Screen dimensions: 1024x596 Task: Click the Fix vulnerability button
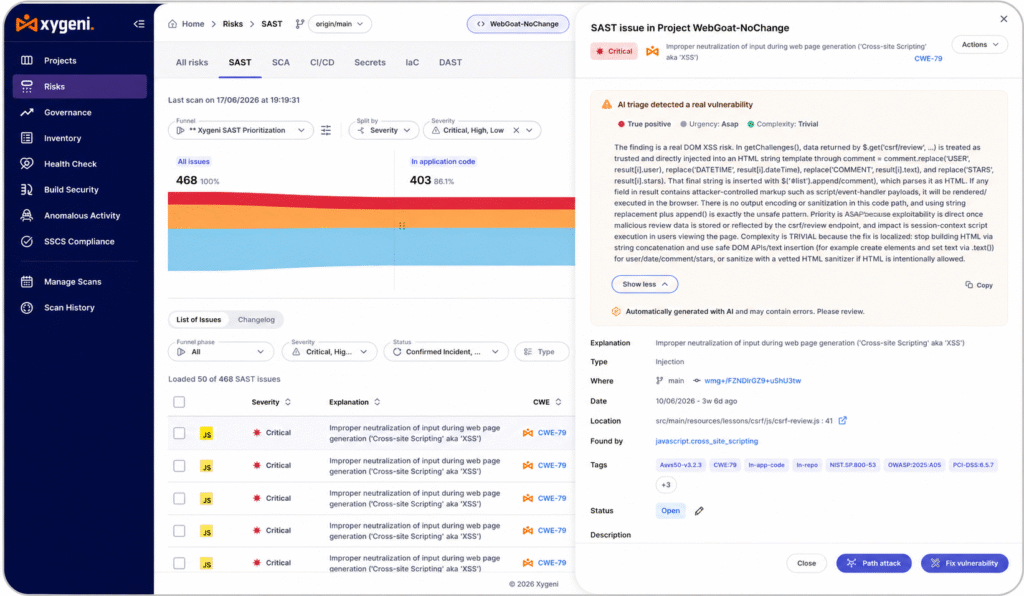(x=965, y=563)
